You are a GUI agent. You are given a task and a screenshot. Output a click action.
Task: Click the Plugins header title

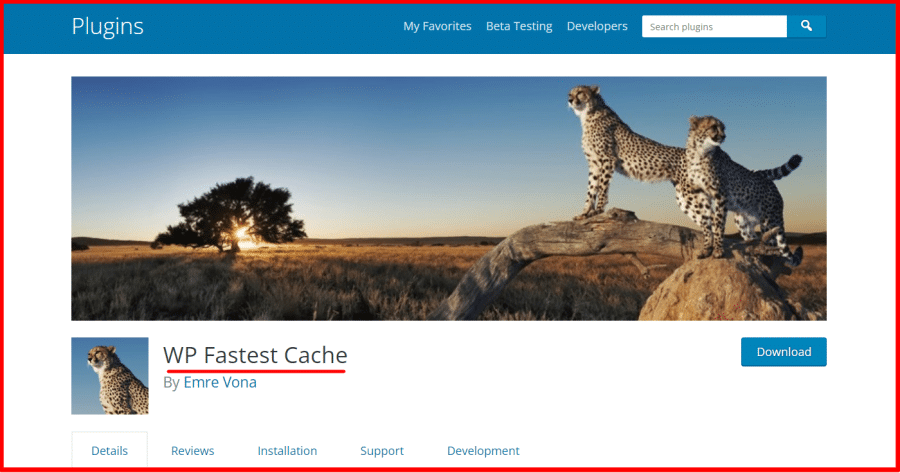click(x=107, y=26)
